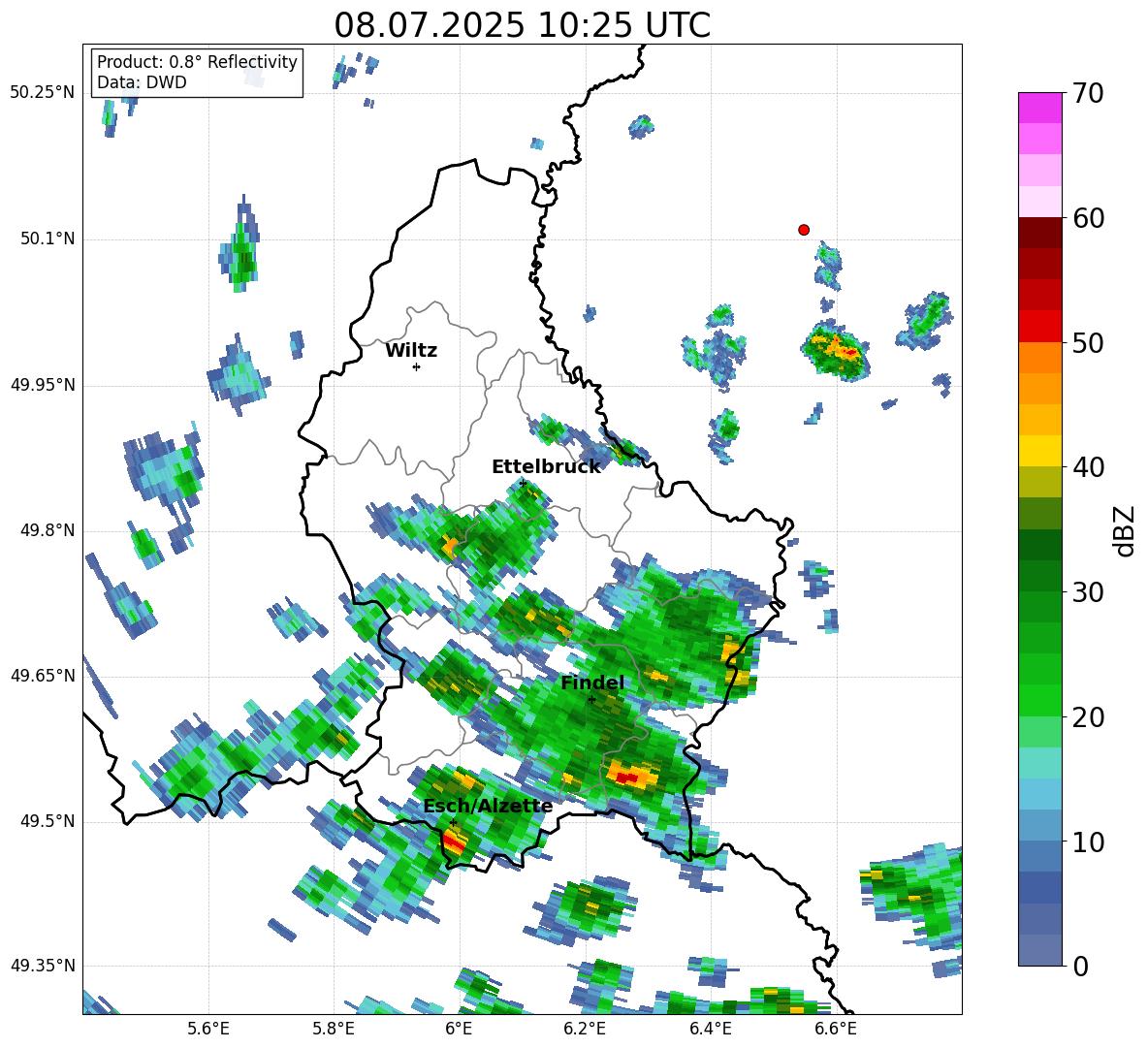Image resolution: width=1148 pixels, height=1048 pixels.
Task: Click the 6.2°E longitude label
Action: point(585,1029)
